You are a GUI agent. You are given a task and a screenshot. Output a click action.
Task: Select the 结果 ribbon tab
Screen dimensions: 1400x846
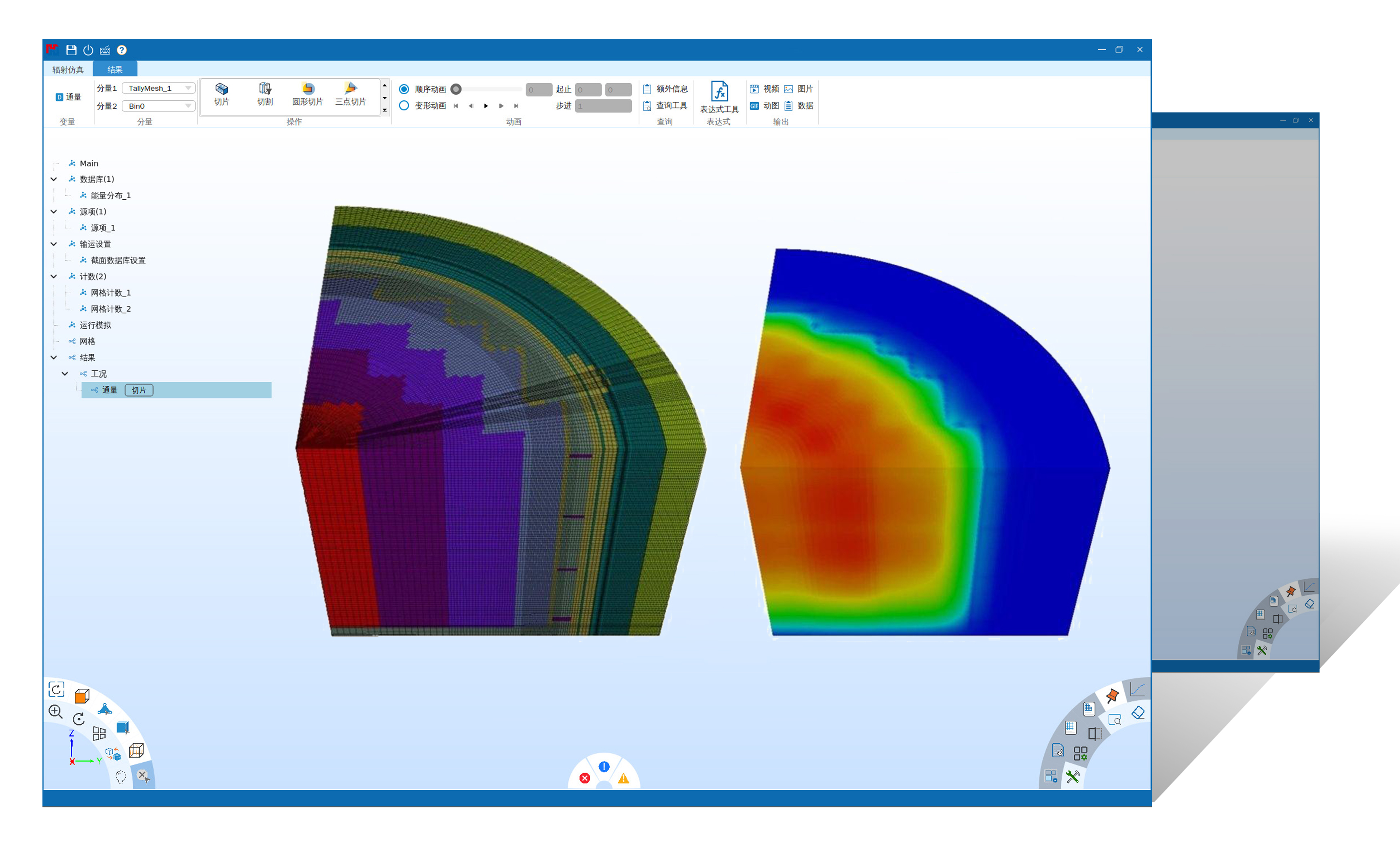pos(115,70)
